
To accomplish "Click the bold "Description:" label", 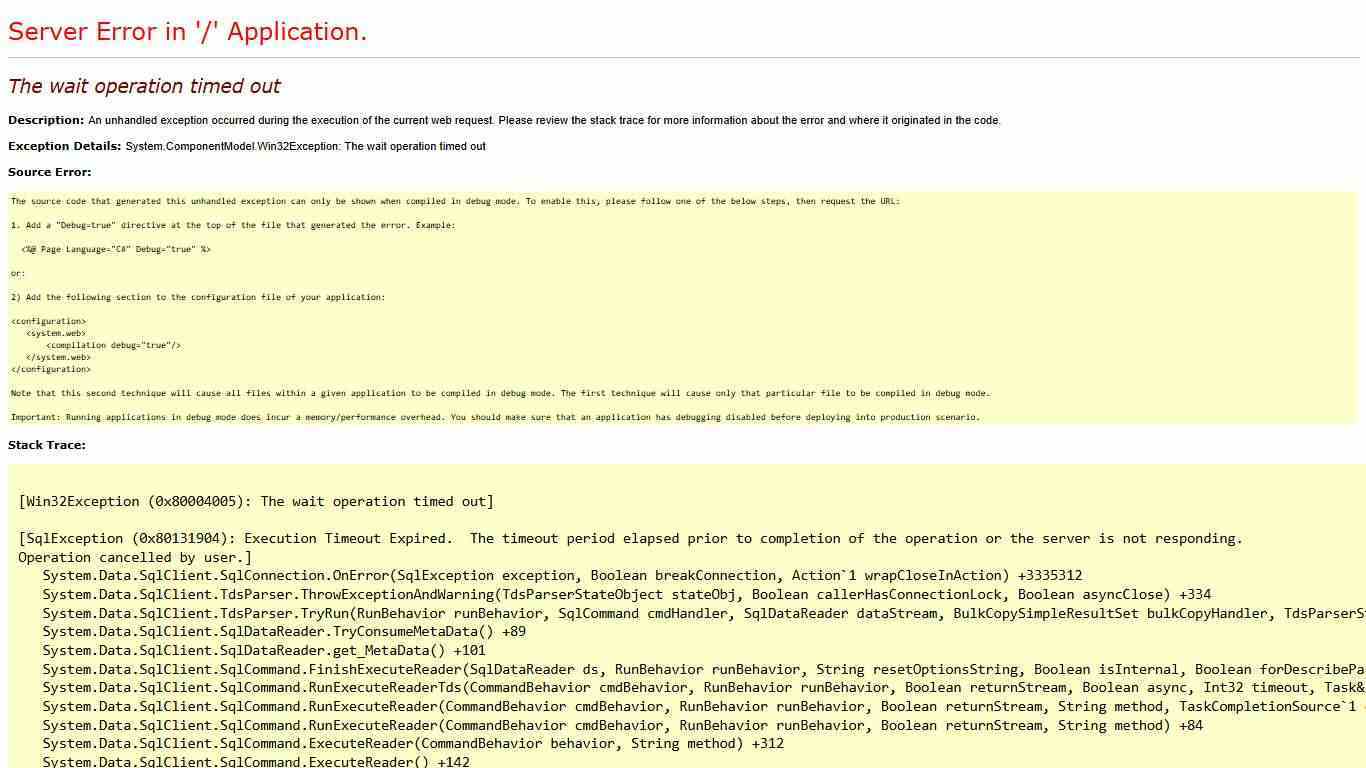I will pyautogui.click(x=46, y=120).
